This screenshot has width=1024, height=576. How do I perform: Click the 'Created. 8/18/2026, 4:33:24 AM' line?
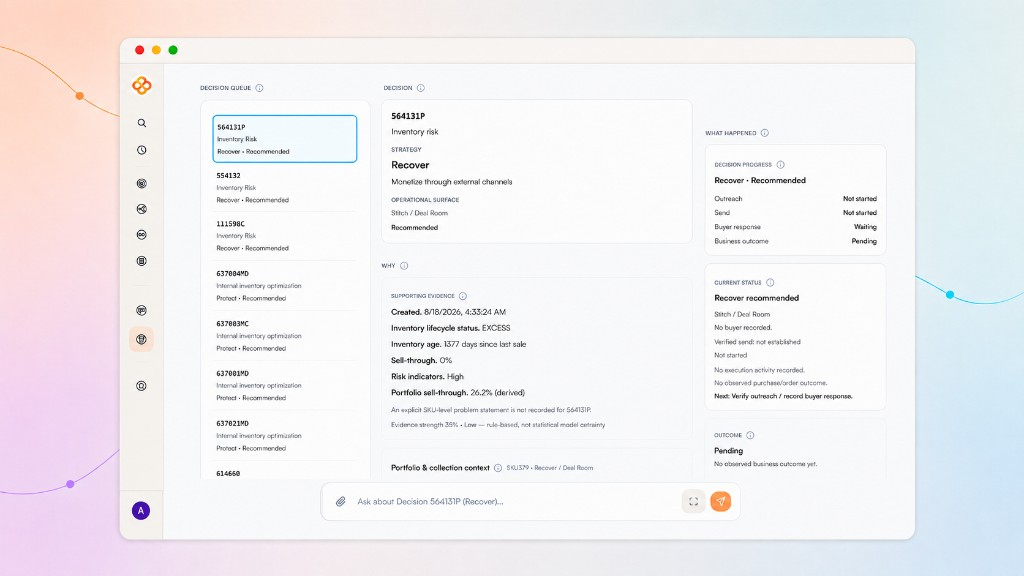coord(449,312)
